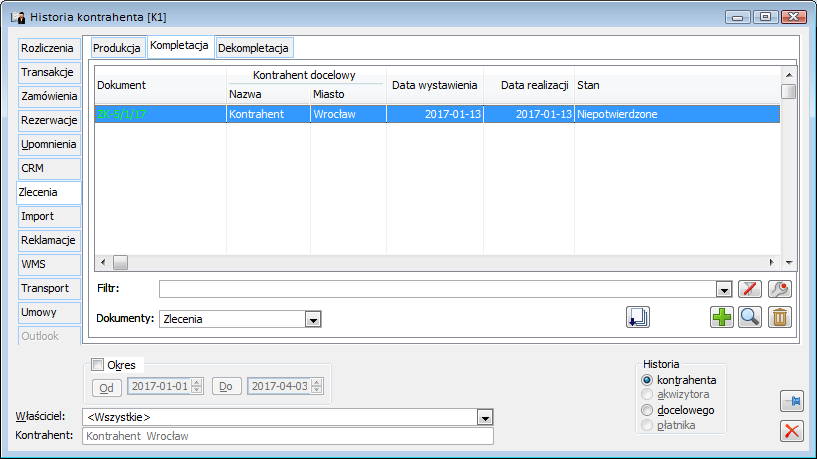Screen dimensions: 817x459
Task: Sort by Data realizacji column header
Action: click(x=529, y=85)
